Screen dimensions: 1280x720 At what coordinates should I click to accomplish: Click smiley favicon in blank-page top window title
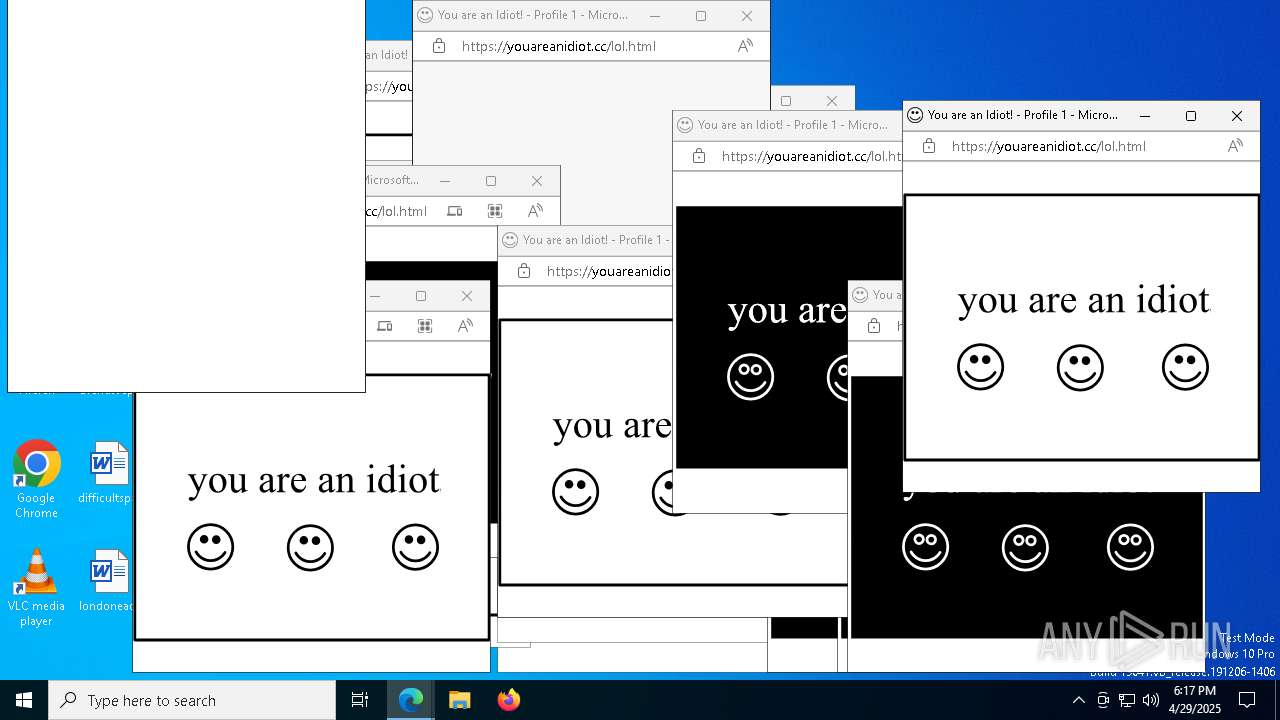point(425,15)
